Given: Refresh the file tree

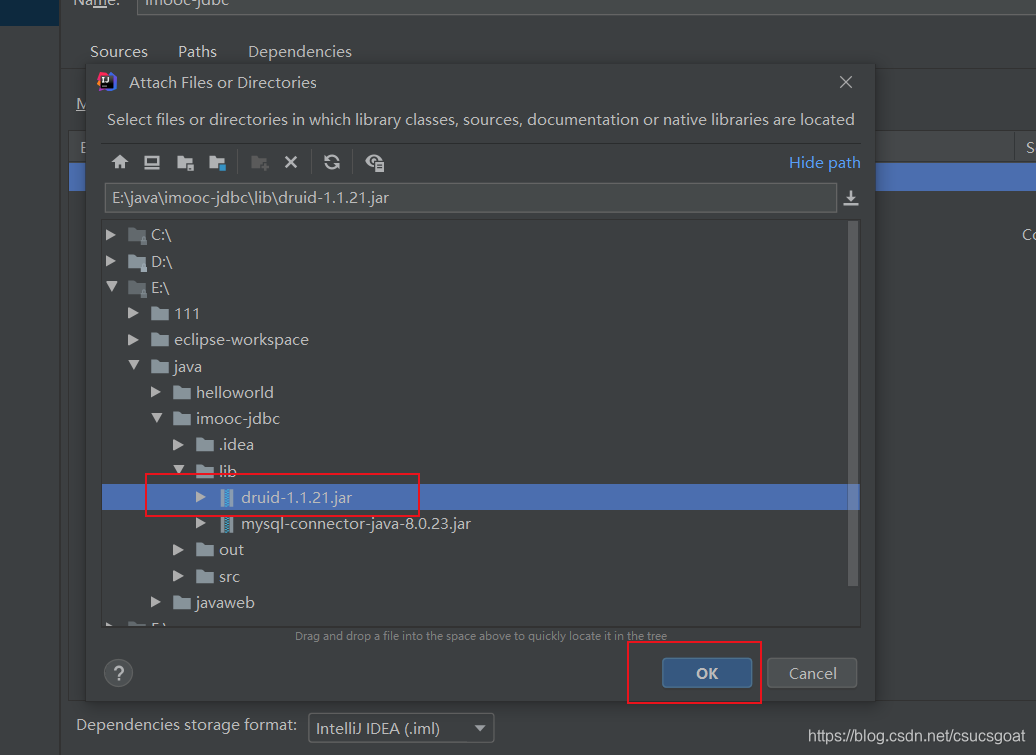Looking at the screenshot, I should [332, 162].
